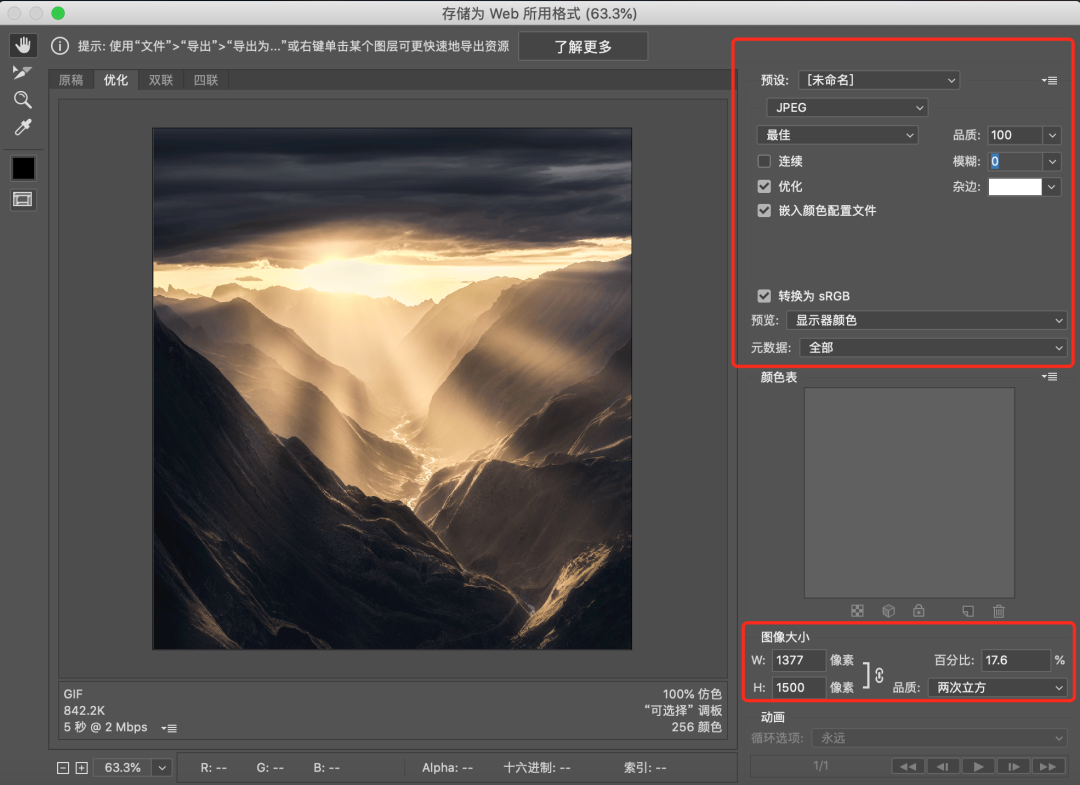Click the delete color trash icon
Viewport: 1080px width, 785px height.
pyautogui.click(x=999, y=611)
